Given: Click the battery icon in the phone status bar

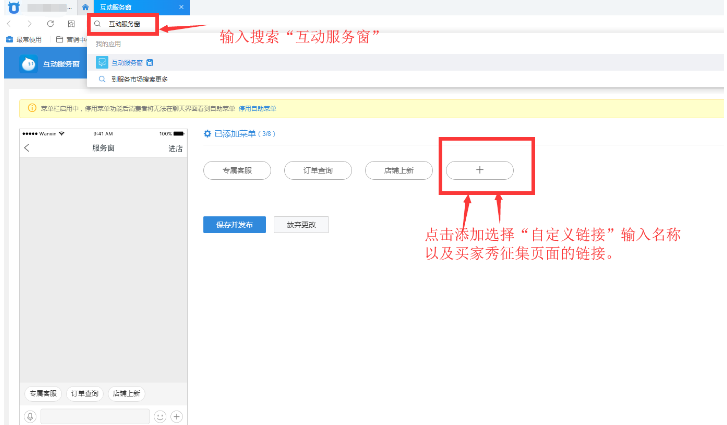Looking at the screenshot, I should [179, 133].
